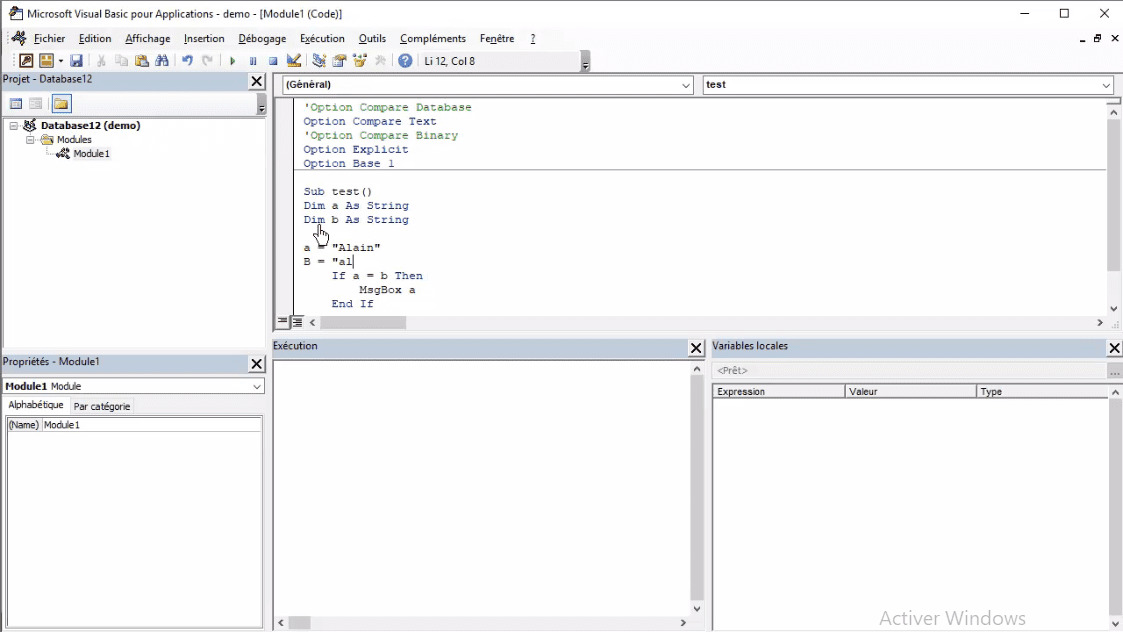
Task: Open the Fenêtre menu
Action: pos(497,39)
